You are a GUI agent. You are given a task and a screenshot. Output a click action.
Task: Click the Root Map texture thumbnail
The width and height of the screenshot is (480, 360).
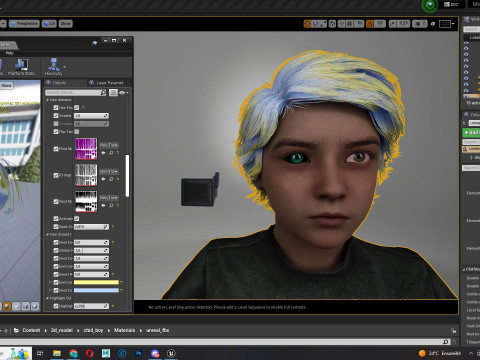(86, 201)
